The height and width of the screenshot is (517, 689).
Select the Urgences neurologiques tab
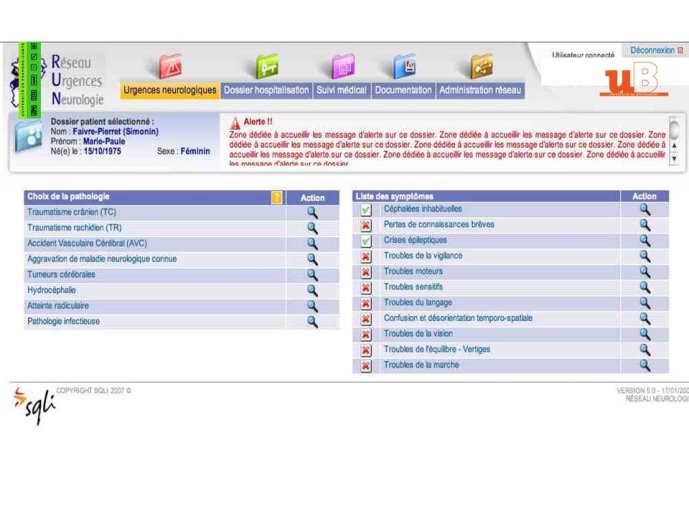(x=170, y=90)
